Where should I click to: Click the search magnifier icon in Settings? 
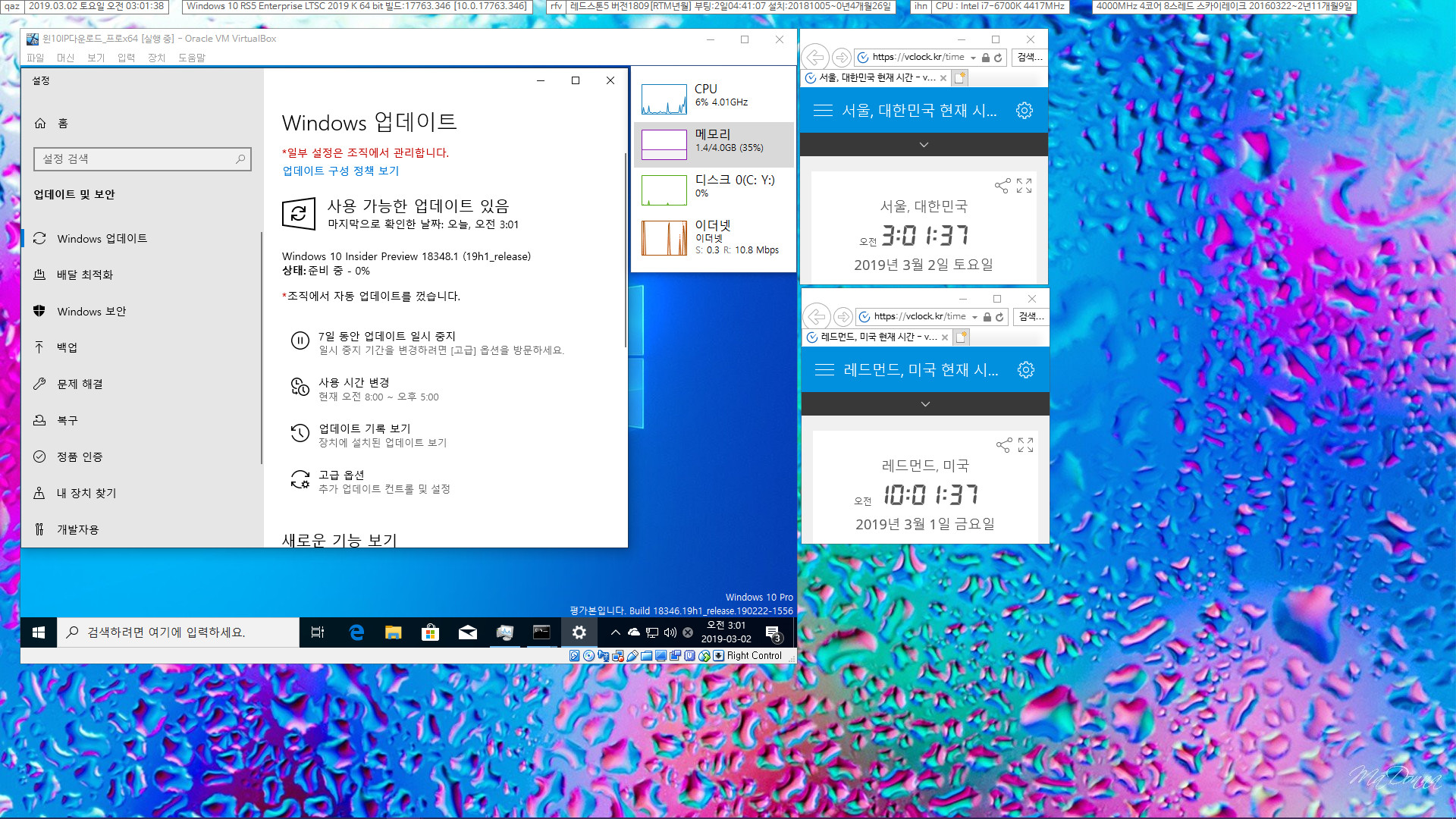(240, 158)
